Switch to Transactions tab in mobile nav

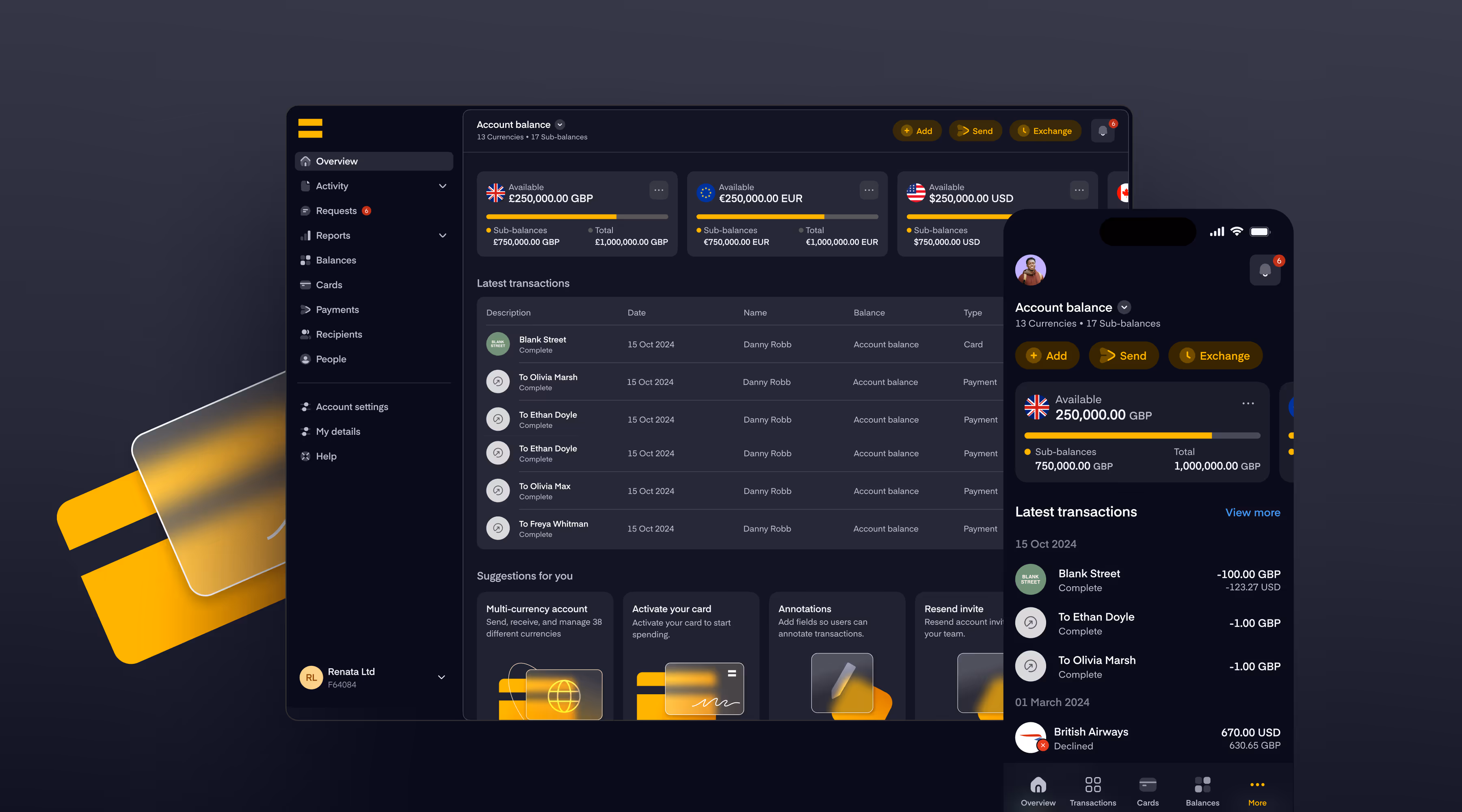(x=1092, y=791)
